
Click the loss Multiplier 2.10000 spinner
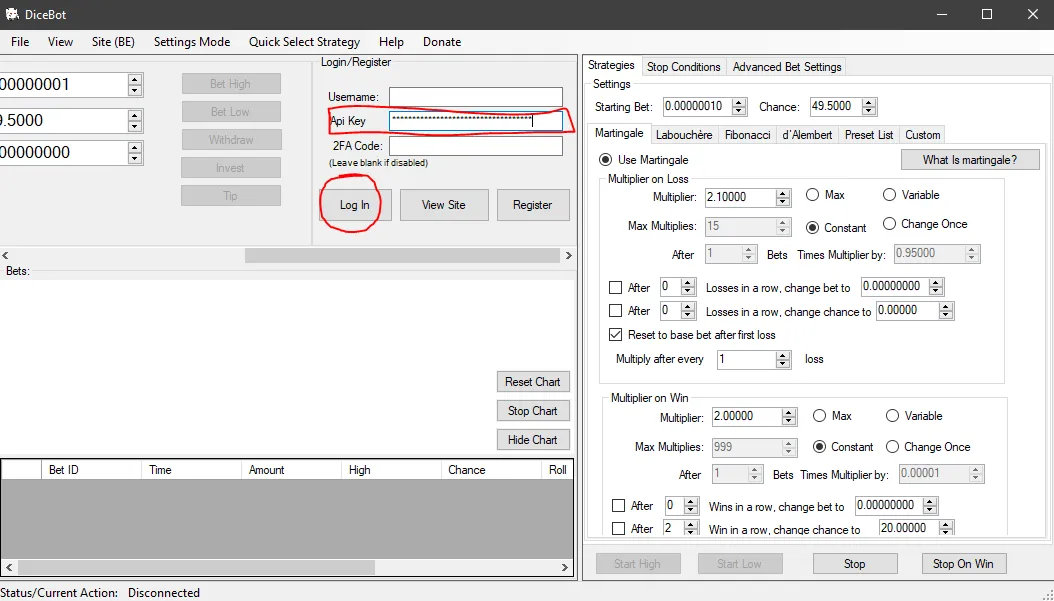[782, 197]
